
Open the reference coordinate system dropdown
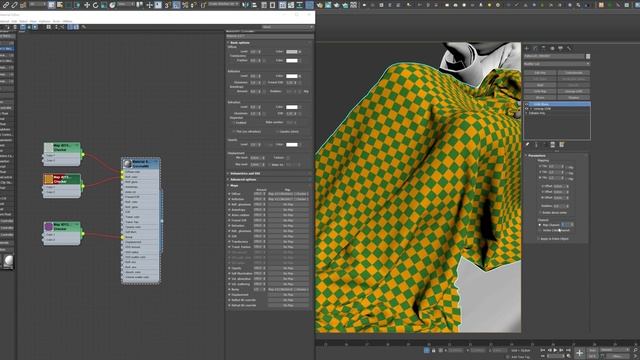(126, 5)
